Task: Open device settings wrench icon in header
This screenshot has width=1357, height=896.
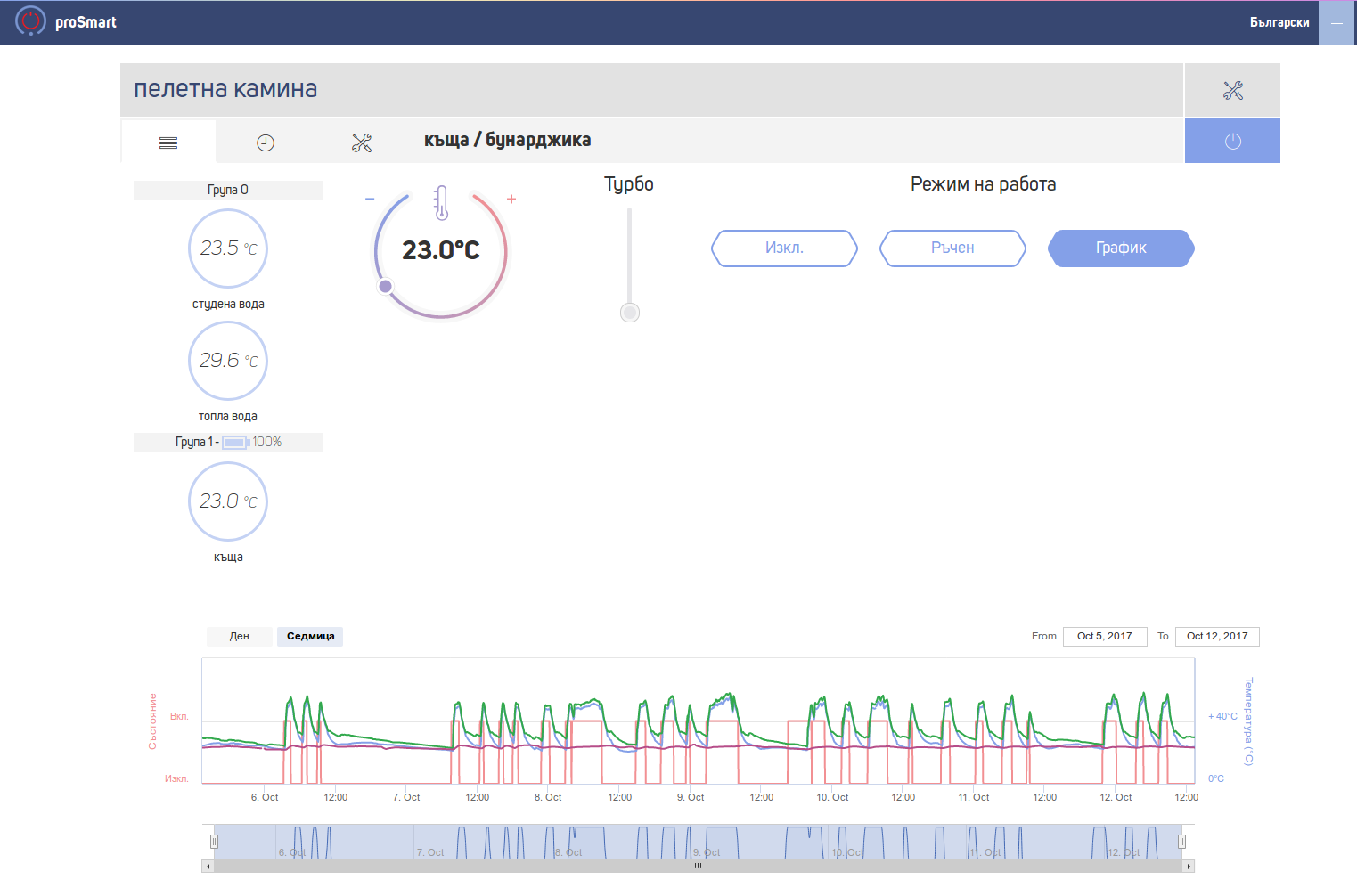Action: coord(1232,90)
